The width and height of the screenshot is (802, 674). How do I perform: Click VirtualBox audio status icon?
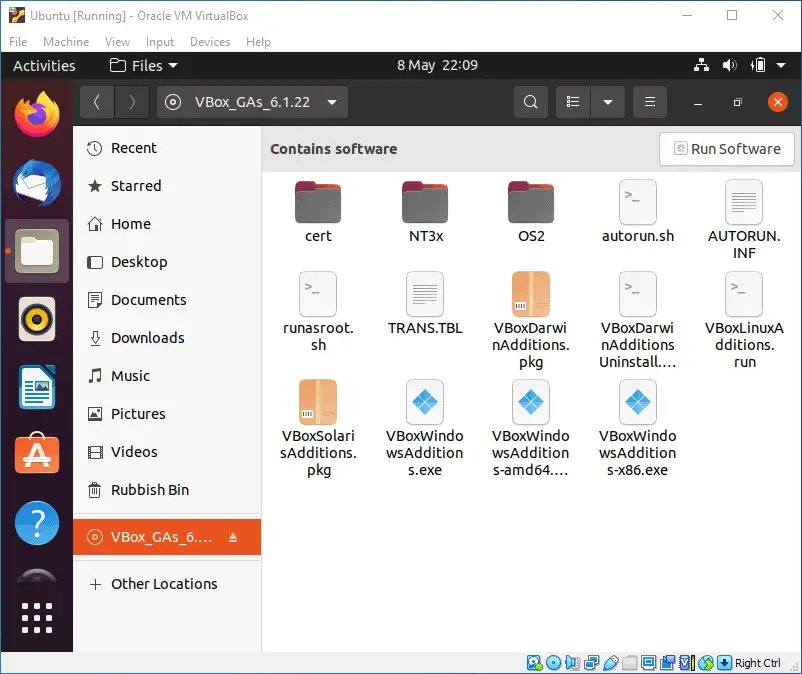click(x=572, y=663)
